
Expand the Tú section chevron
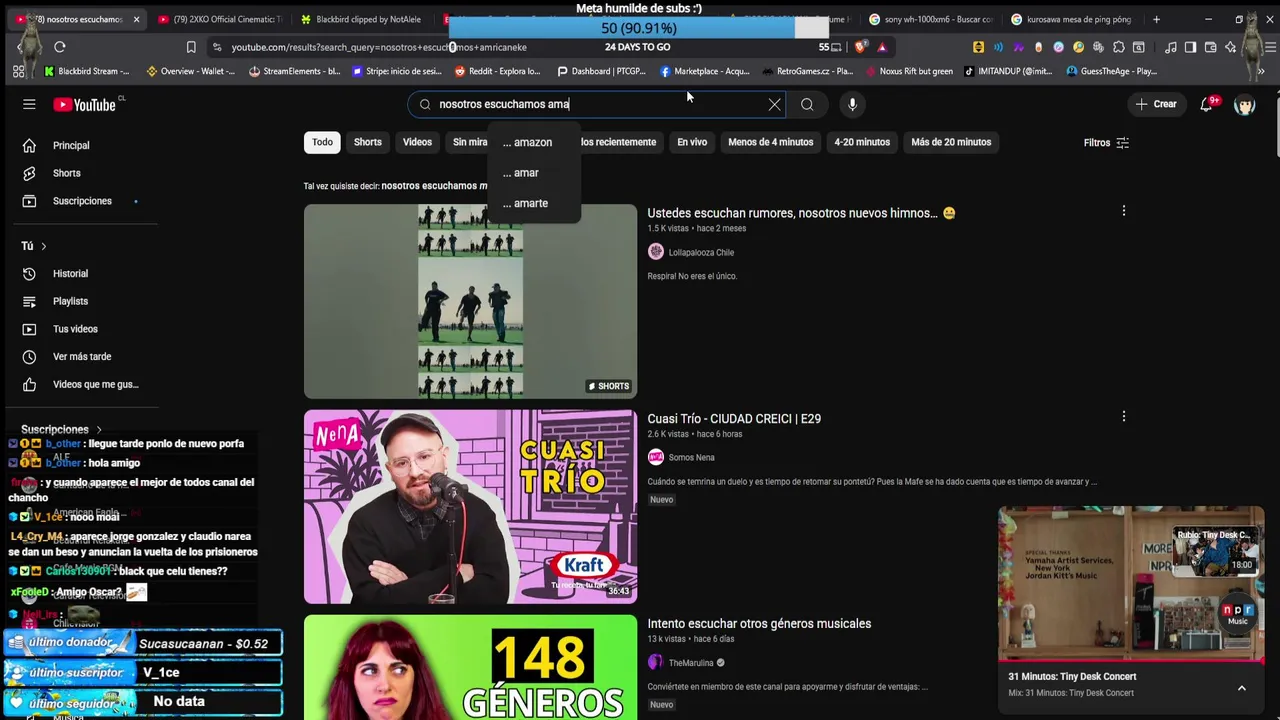tap(43, 246)
